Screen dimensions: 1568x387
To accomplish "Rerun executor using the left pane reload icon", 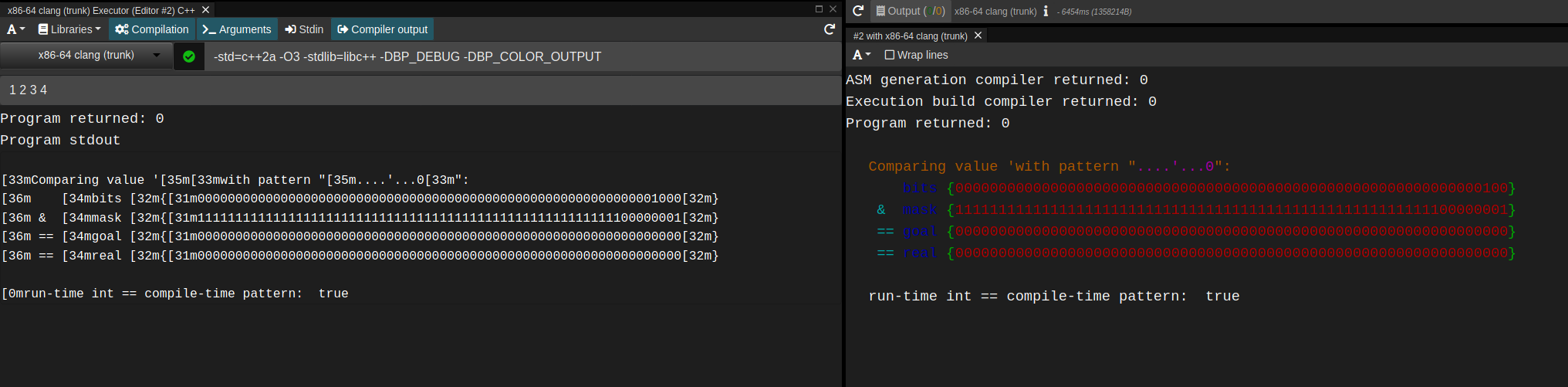I will [x=830, y=29].
